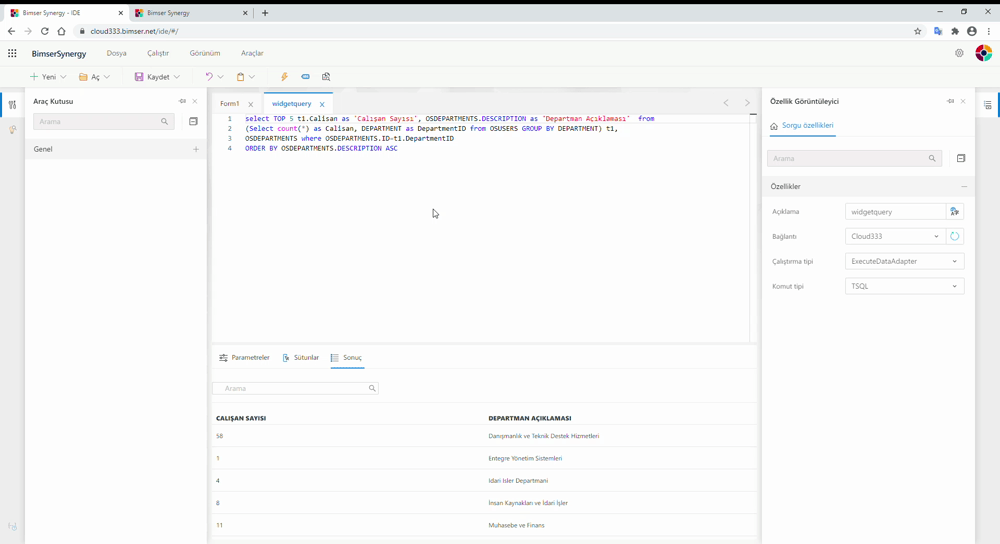
Task: Refresh the Bağlantı connection list
Action: click(x=954, y=237)
